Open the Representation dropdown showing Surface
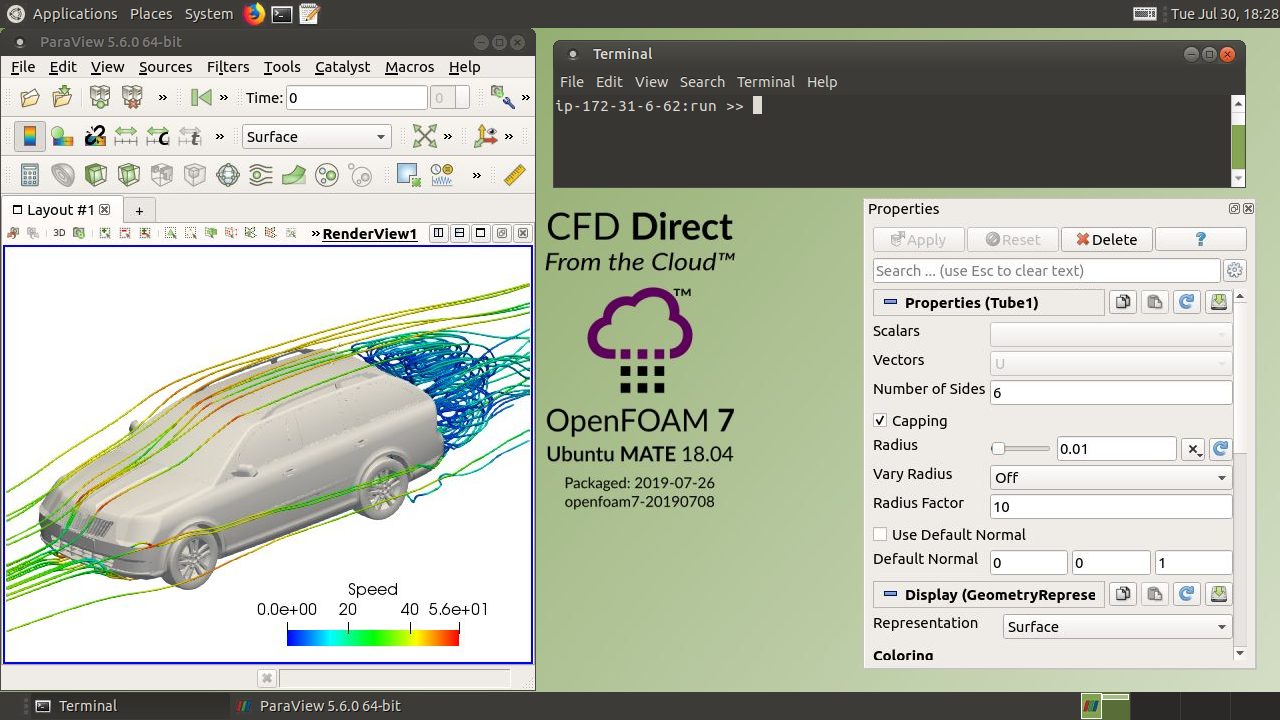Screen dimensions: 1280x720 (1117, 626)
